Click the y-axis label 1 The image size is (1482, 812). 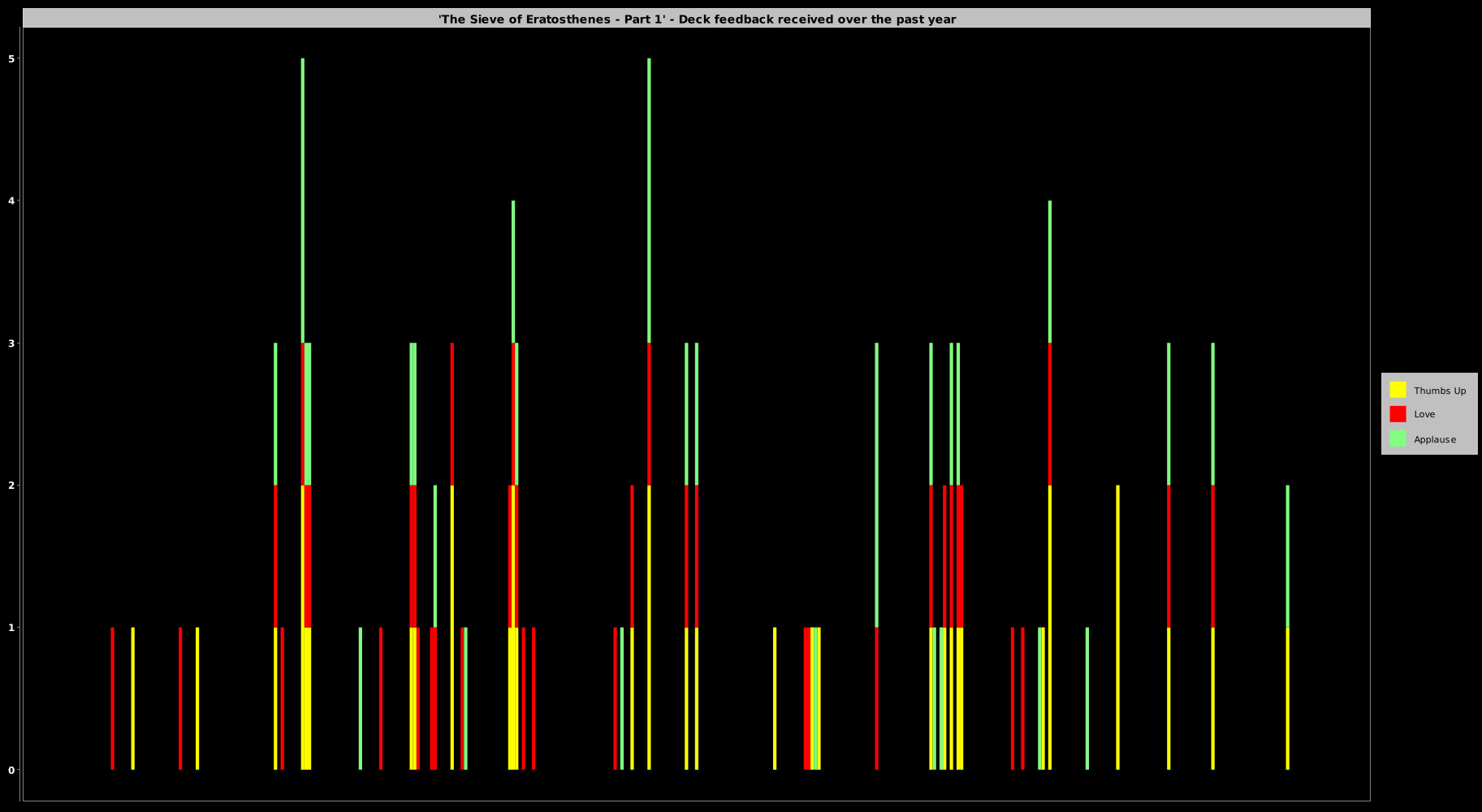click(x=11, y=628)
